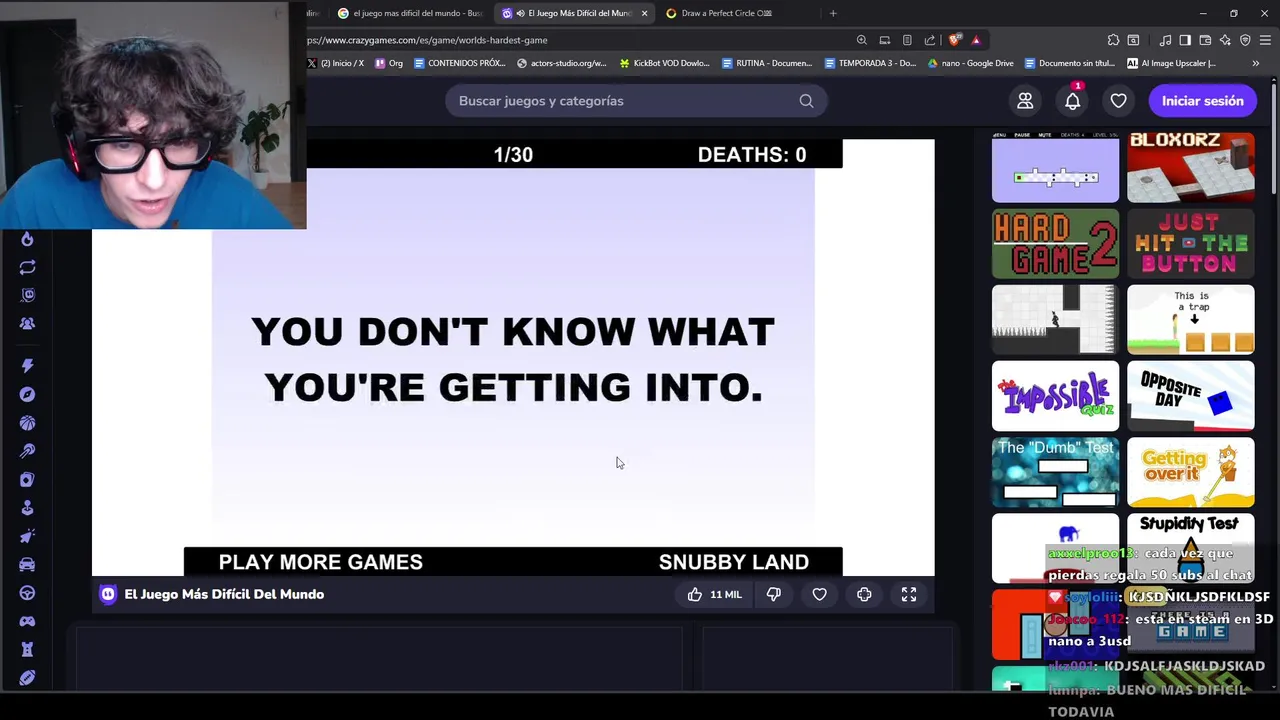This screenshot has height=720, width=1280.
Task: Open Just Hit The Button thumbnail
Action: click(1190, 244)
